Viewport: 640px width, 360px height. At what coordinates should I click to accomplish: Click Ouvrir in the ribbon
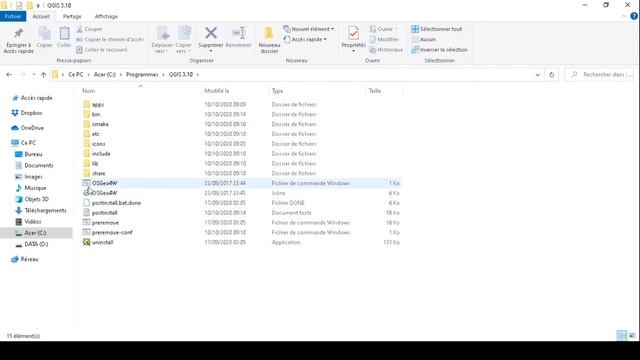tap(383, 29)
